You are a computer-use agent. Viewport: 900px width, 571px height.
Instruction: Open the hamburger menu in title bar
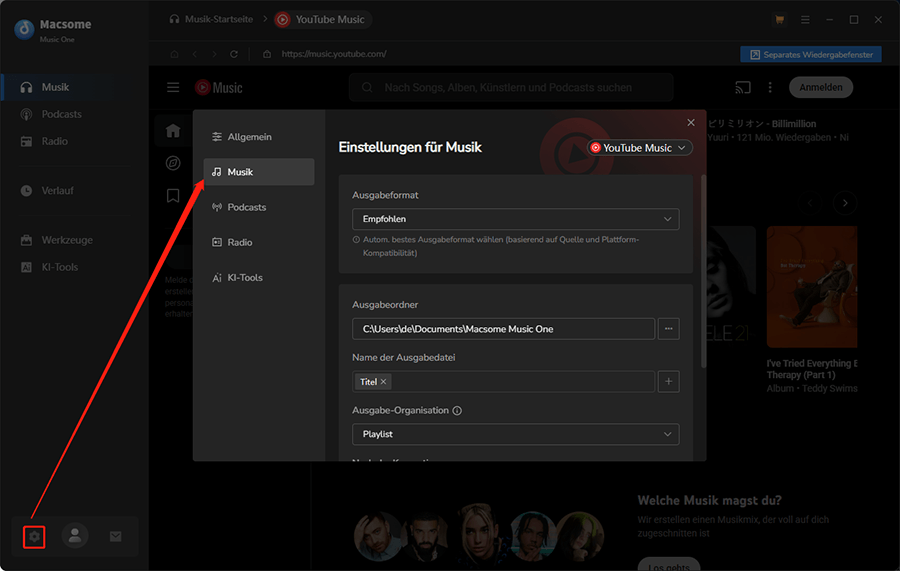[x=805, y=20]
